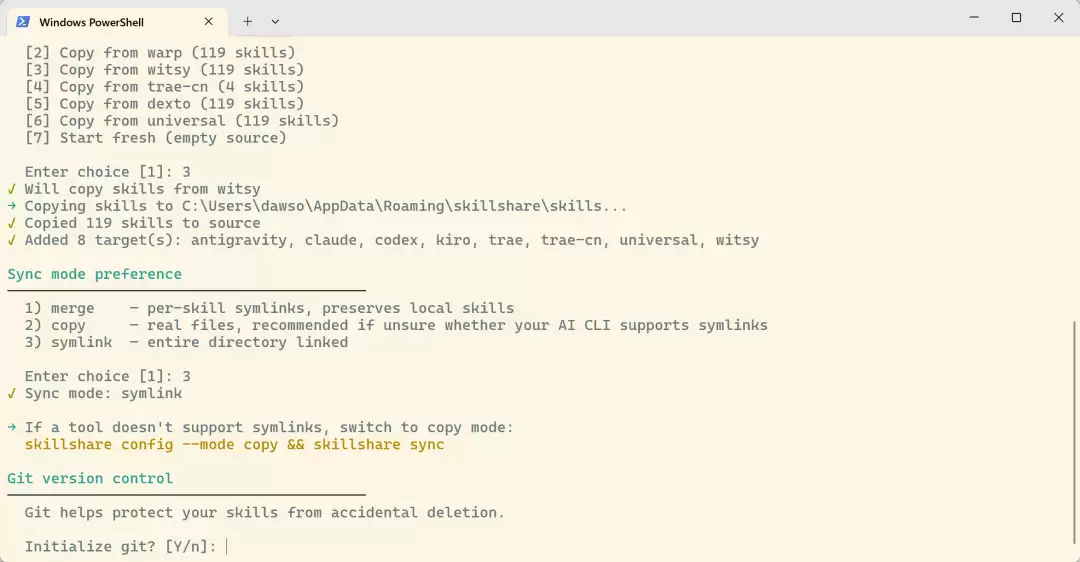Click the '2) copy' real files line

coord(396,325)
